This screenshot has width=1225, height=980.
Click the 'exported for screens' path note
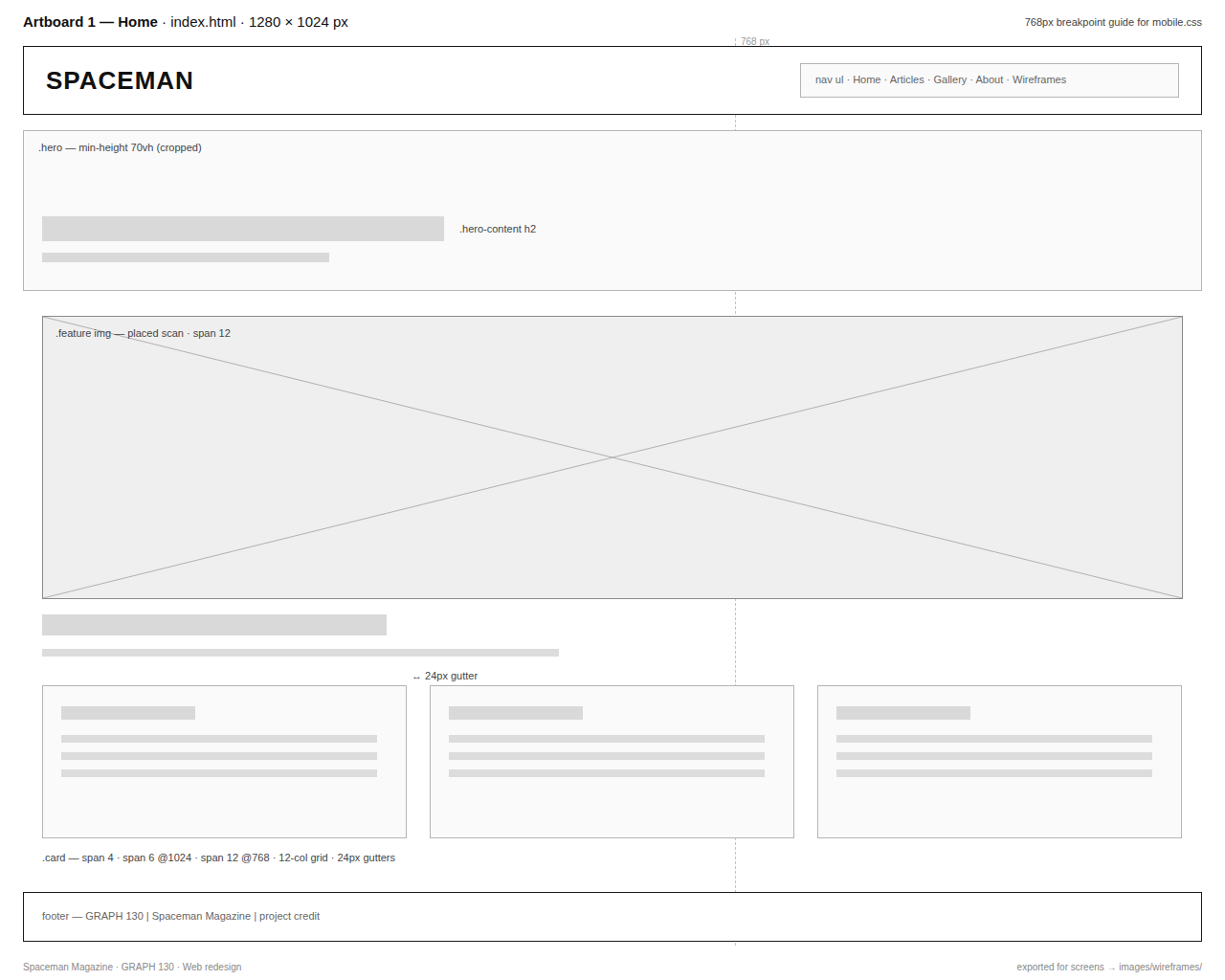pyautogui.click(x=1109, y=967)
